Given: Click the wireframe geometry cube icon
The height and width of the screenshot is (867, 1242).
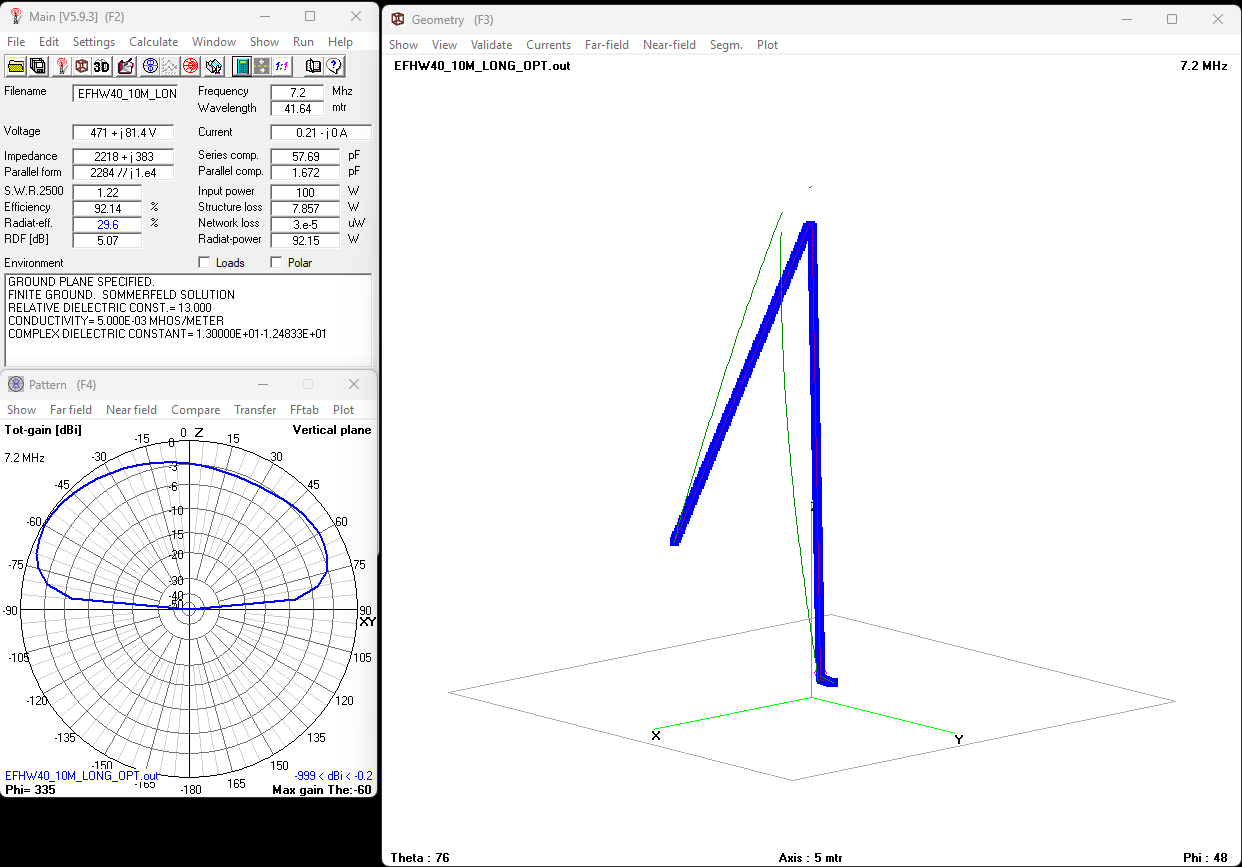Looking at the screenshot, I should coord(81,66).
